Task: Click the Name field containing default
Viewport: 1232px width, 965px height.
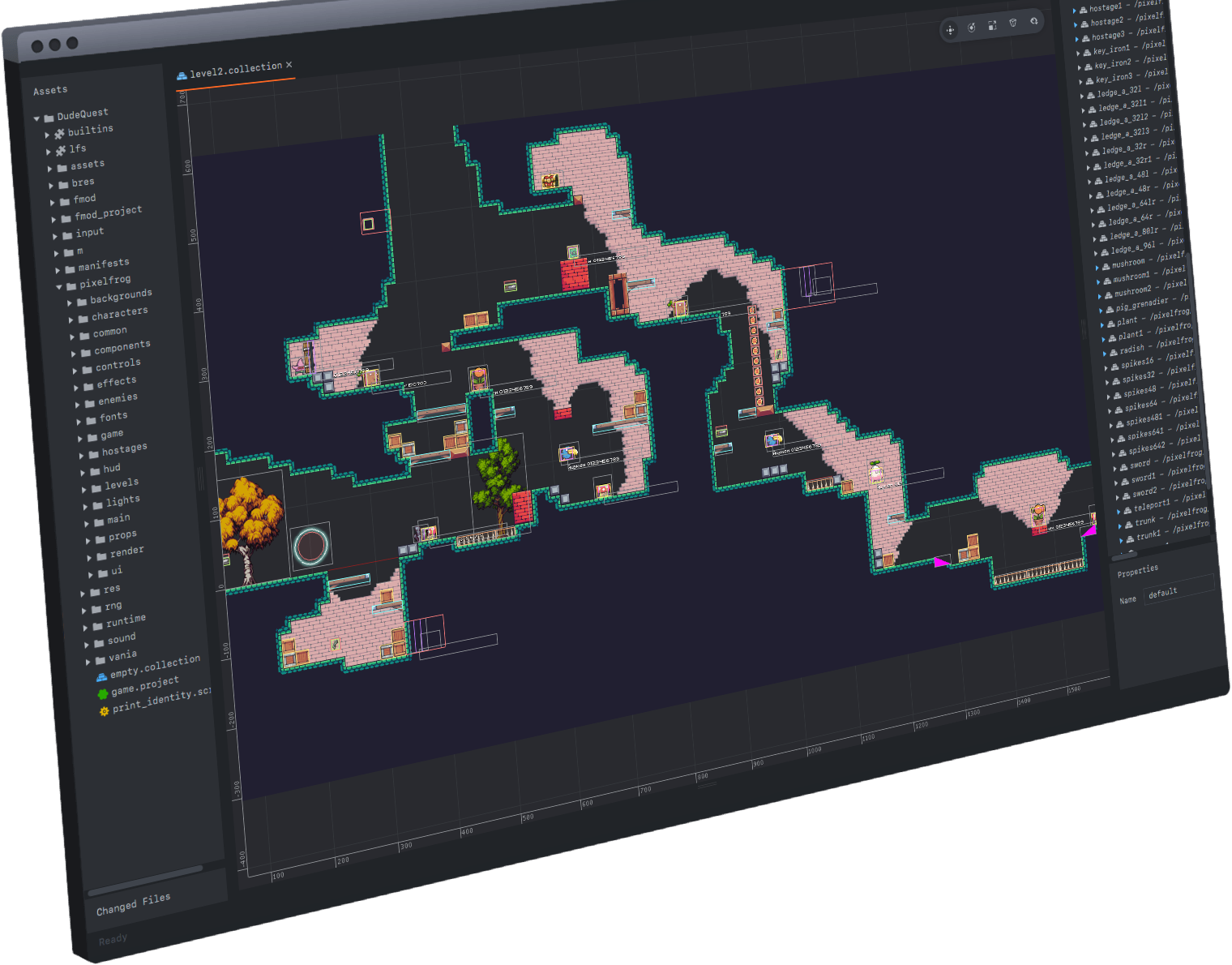Action: 1179,590
